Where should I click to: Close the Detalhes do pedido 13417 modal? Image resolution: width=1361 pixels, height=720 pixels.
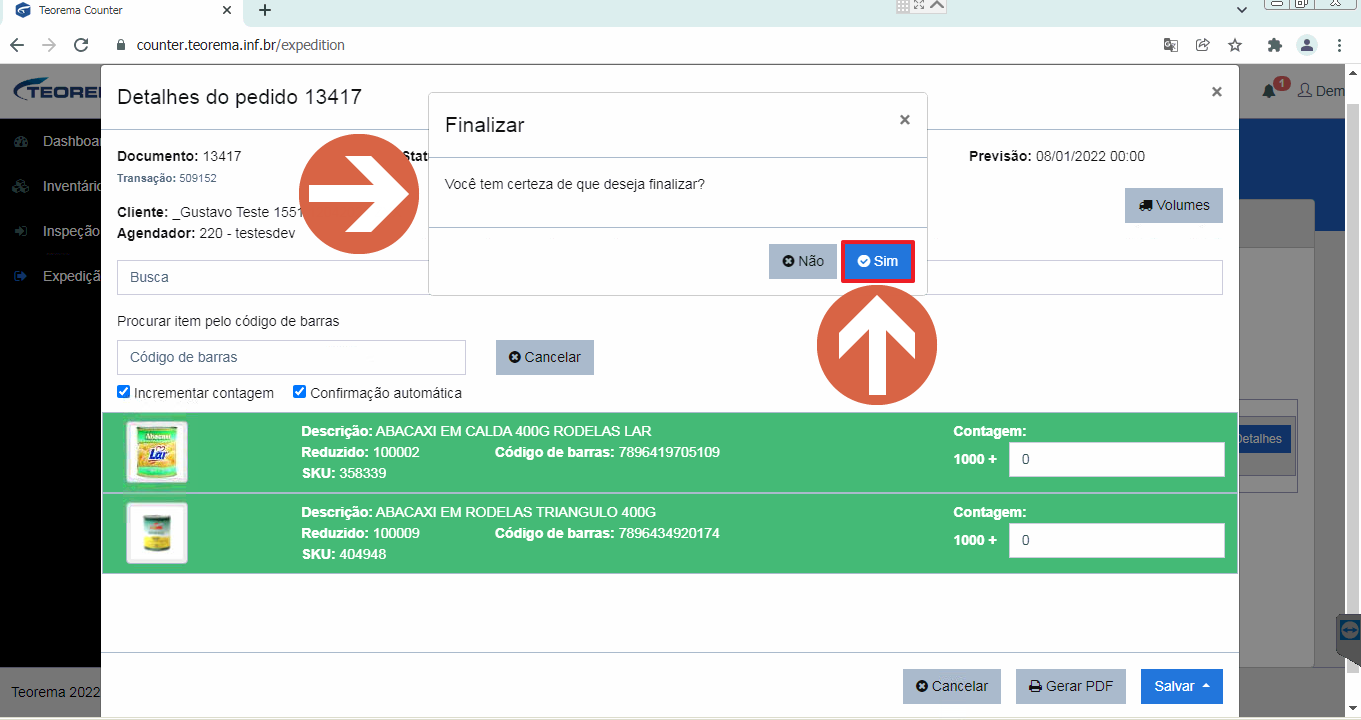[1217, 92]
